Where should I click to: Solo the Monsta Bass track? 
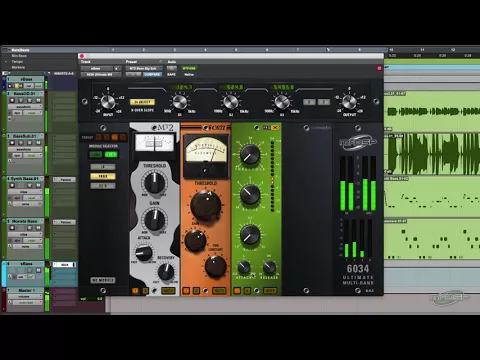pos(30,228)
